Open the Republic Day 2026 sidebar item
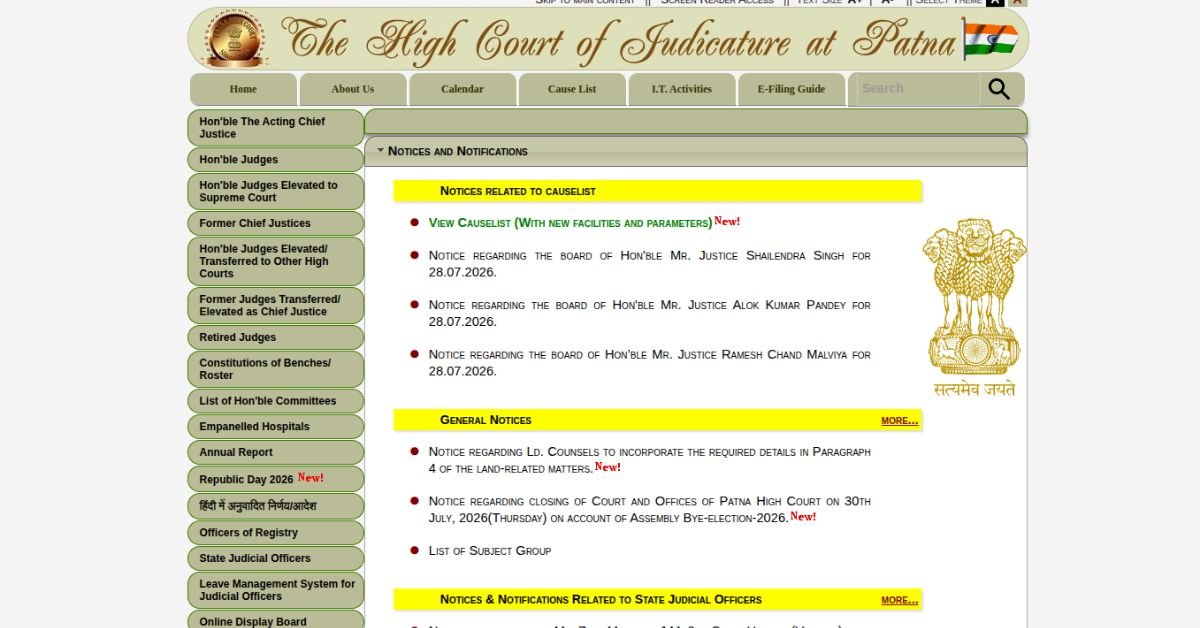Image resolution: width=1200 pixels, height=628 pixels. pyautogui.click(x=275, y=479)
